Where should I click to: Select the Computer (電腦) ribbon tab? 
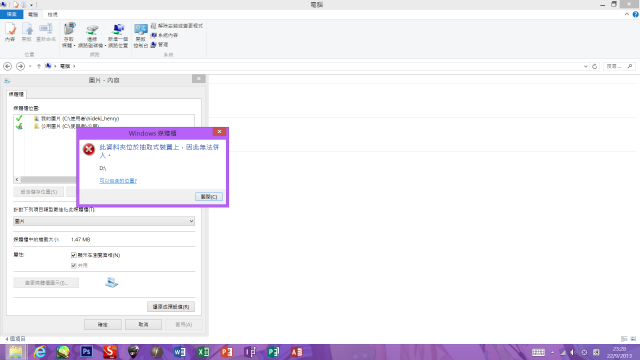point(33,14)
